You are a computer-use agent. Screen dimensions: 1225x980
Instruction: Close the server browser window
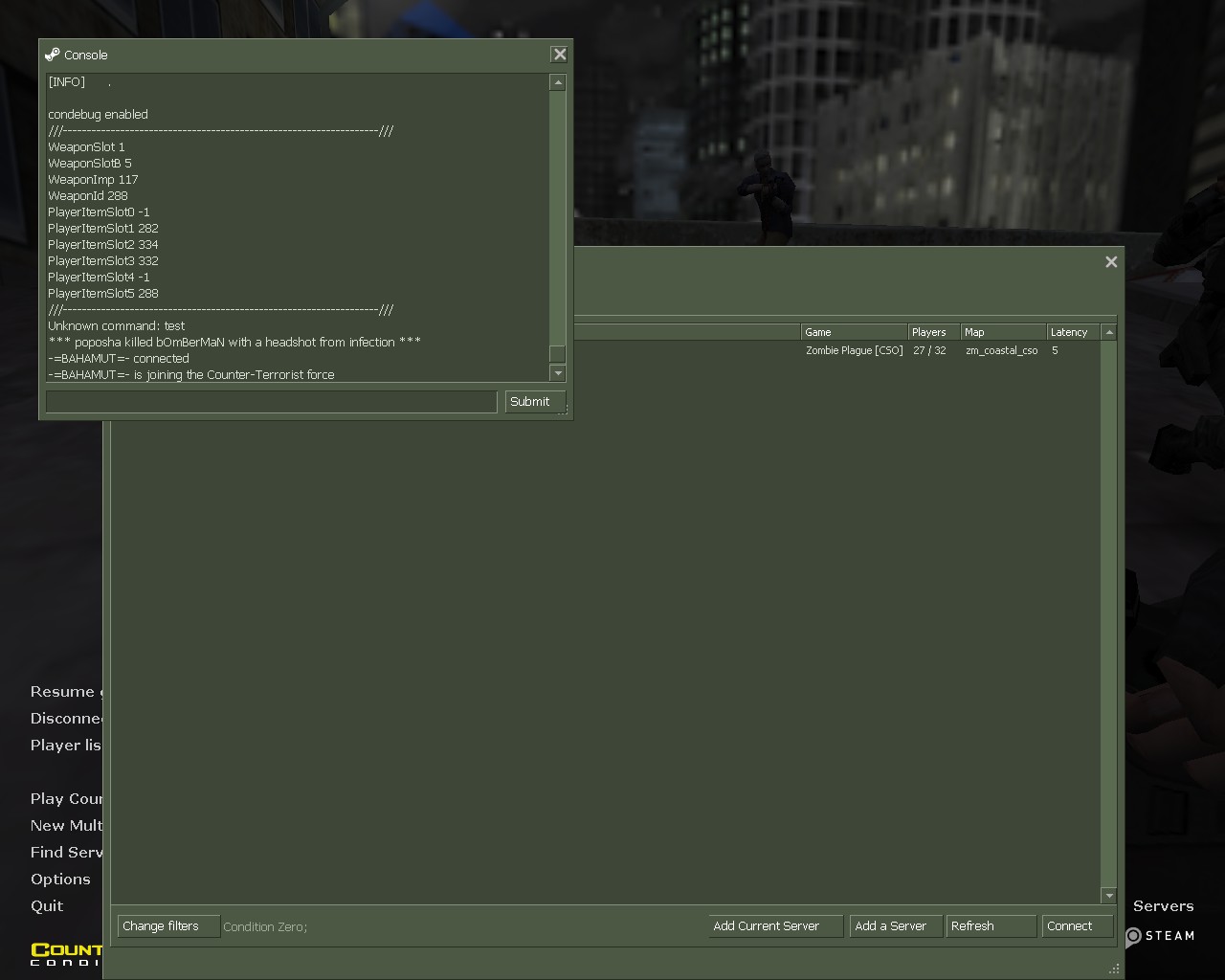(1111, 261)
